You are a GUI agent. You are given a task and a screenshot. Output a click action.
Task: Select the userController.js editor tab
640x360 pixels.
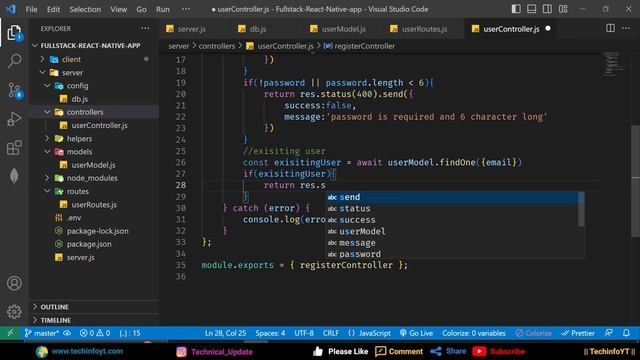click(510, 29)
